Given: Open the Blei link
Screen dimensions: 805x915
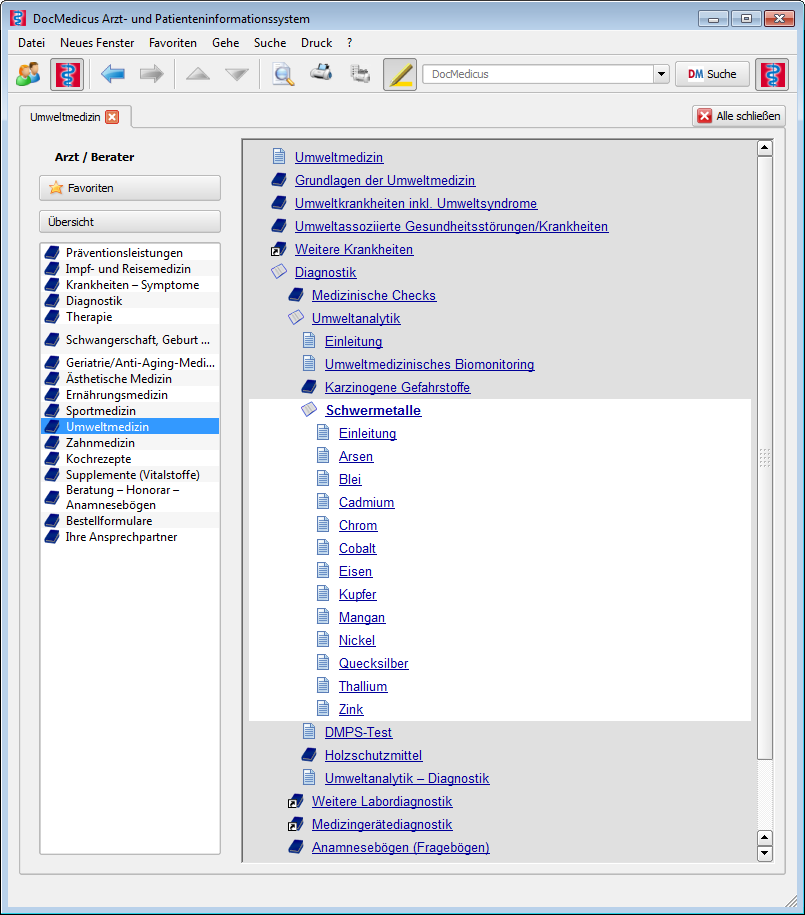Looking at the screenshot, I should click(x=350, y=479).
